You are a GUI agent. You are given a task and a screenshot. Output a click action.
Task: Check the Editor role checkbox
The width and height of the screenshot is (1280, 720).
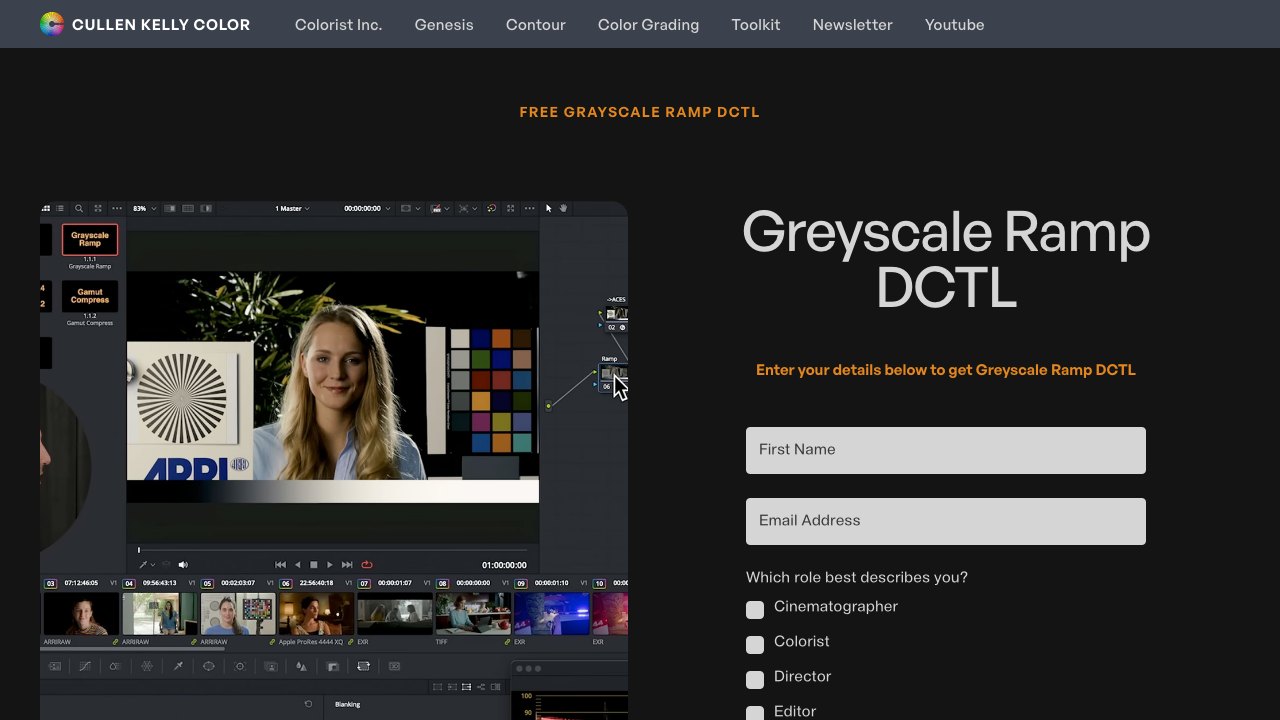[755, 713]
